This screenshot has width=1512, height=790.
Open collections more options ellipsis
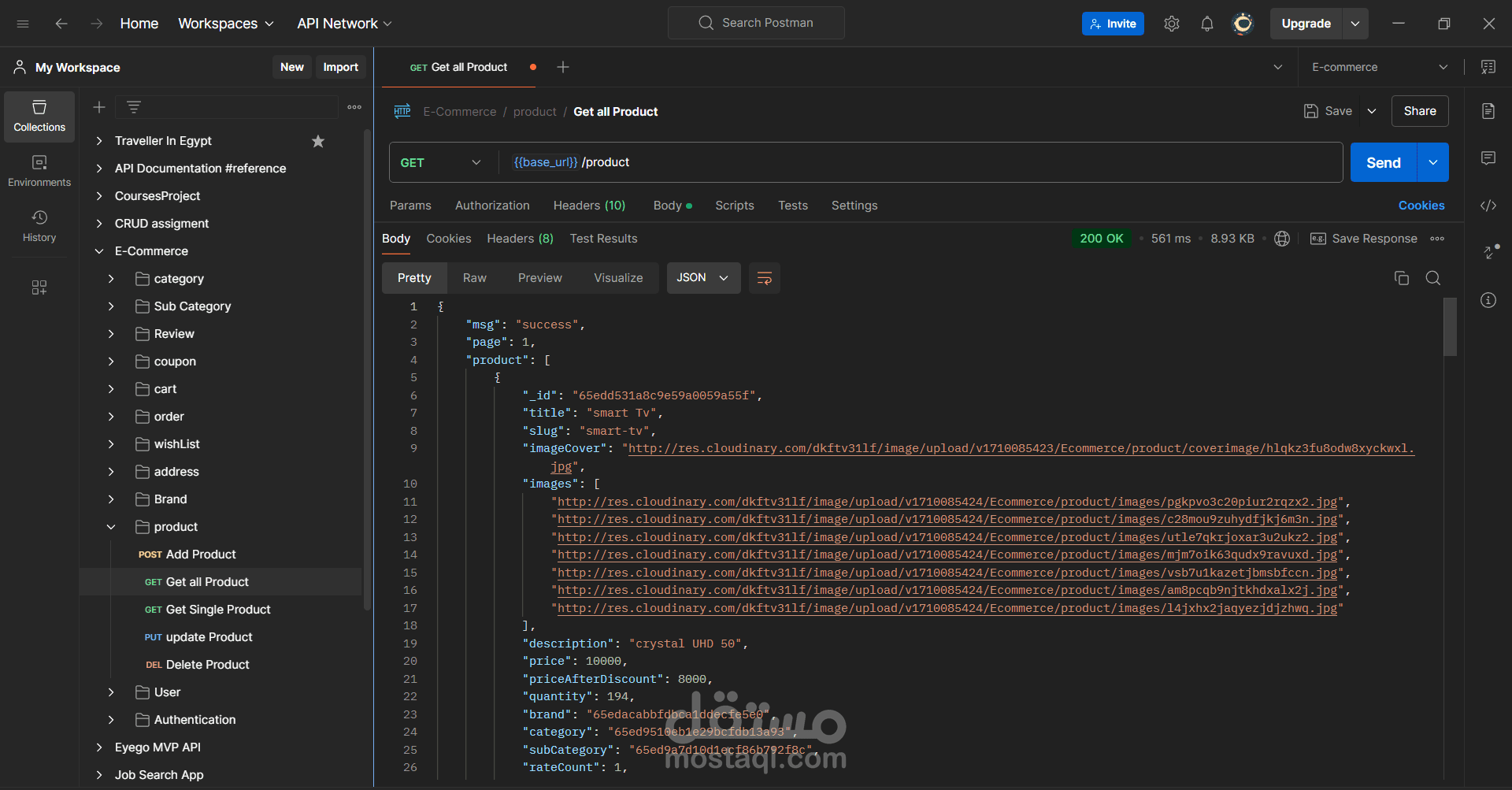(x=354, y=107)
